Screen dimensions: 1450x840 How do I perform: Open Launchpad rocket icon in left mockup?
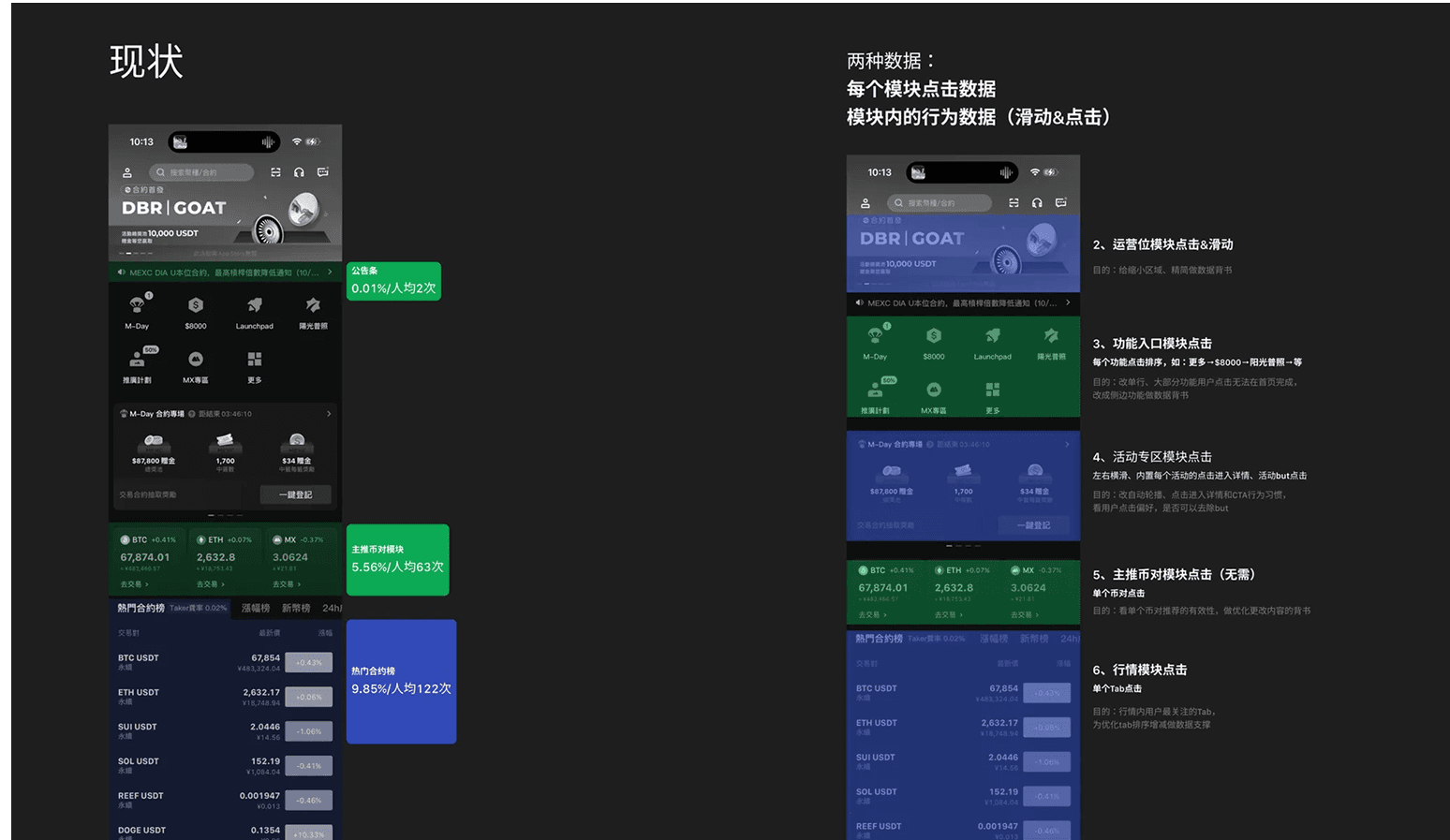pyautogui.click(x=254, y=306)
